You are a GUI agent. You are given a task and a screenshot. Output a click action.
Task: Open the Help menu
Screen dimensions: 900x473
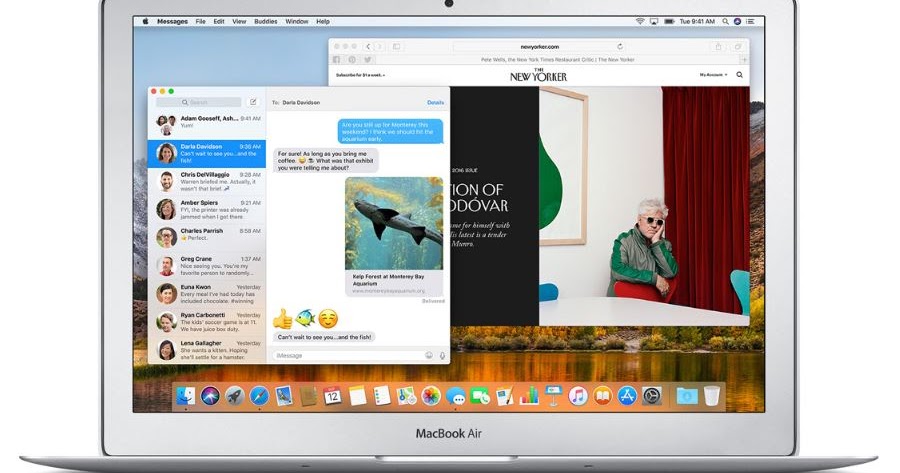pos(323,21)
